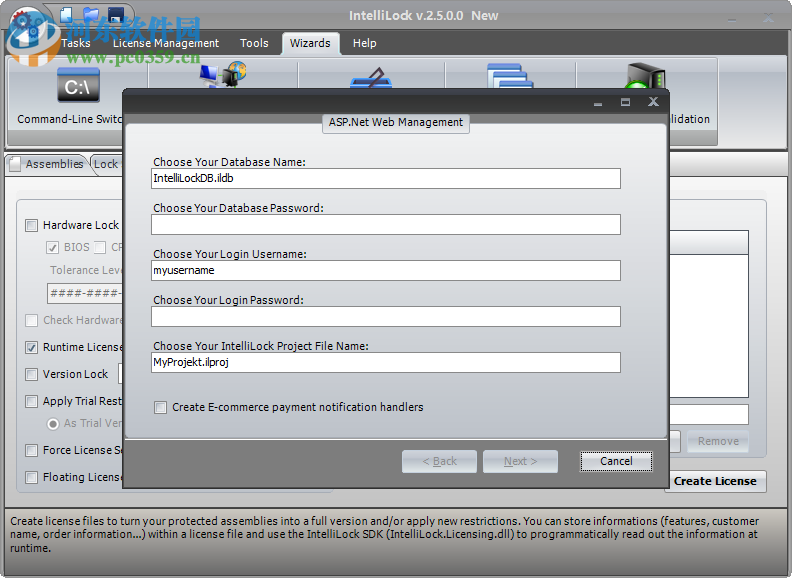
Task: Click the ####-#### hardware ID field
Action: [85, 294]
